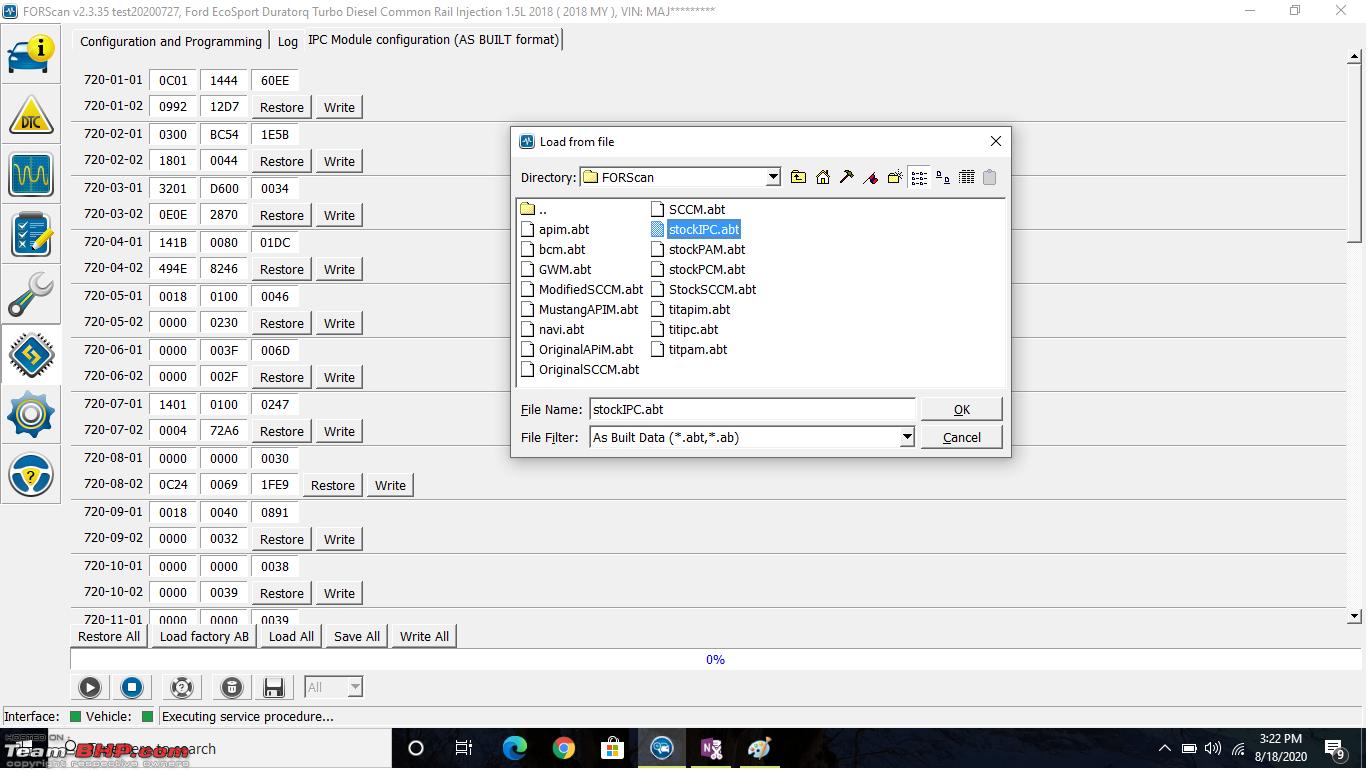
Task: Click the 8246 value field in row 720-04-02
Action: (224, 269)
